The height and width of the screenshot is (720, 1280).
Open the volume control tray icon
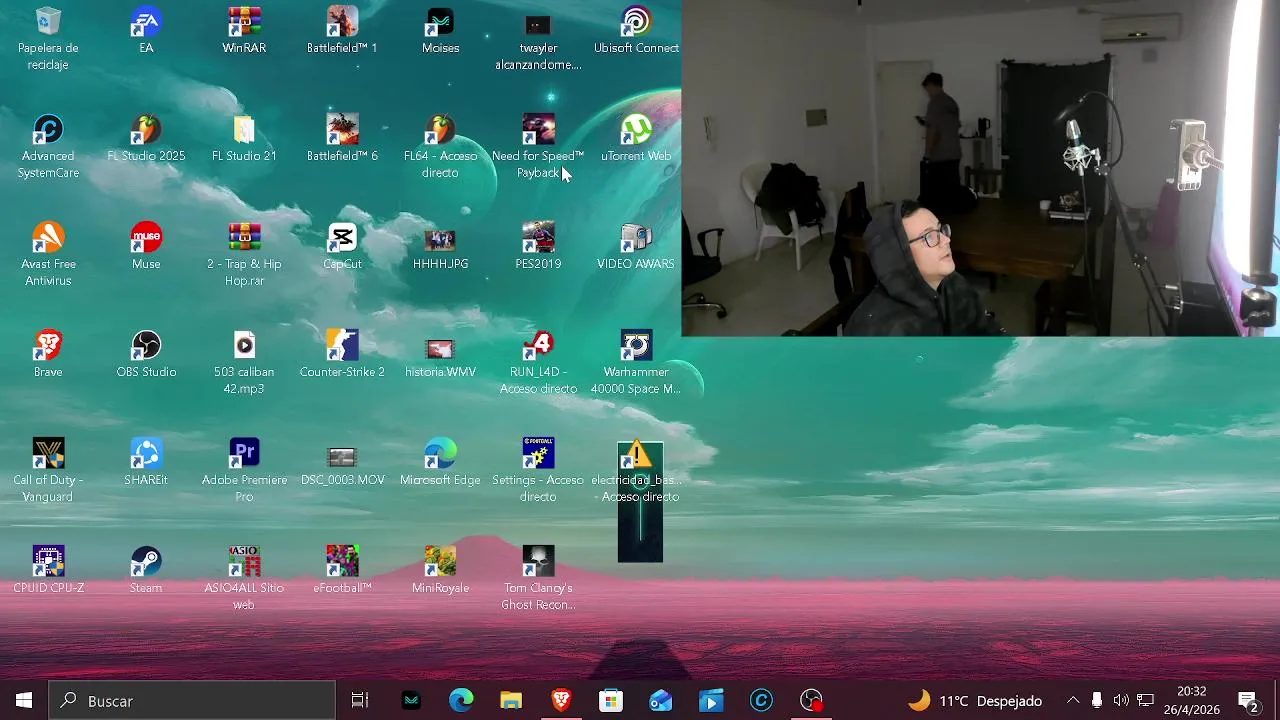pos(1121,701)
